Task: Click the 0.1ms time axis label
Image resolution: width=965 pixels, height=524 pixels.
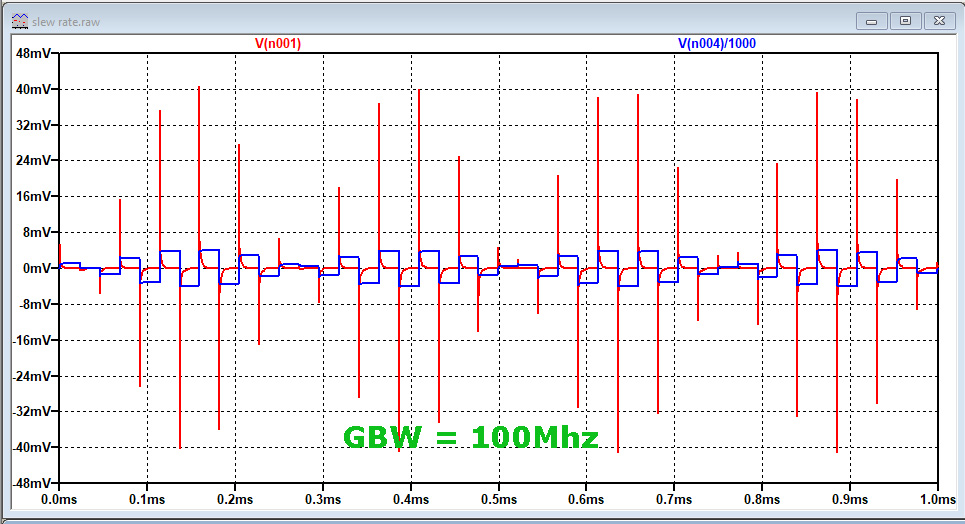Action: [147, 499]
